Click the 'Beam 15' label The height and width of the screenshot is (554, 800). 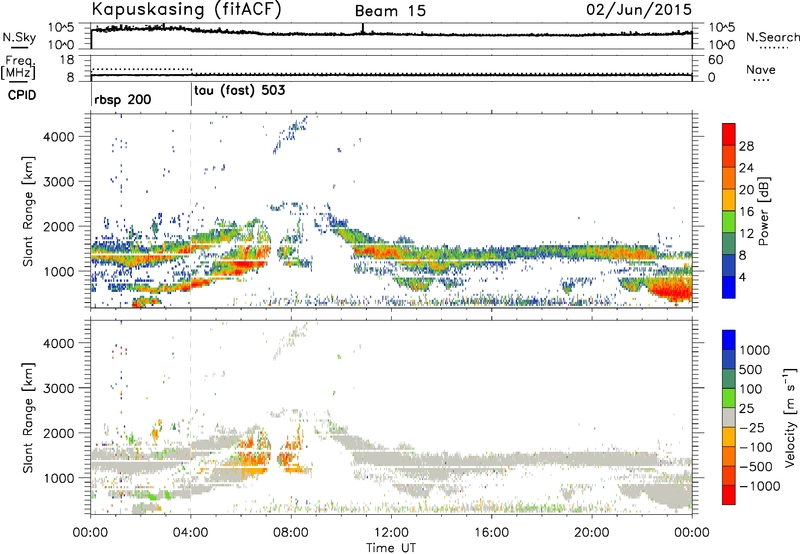point(390,11)
